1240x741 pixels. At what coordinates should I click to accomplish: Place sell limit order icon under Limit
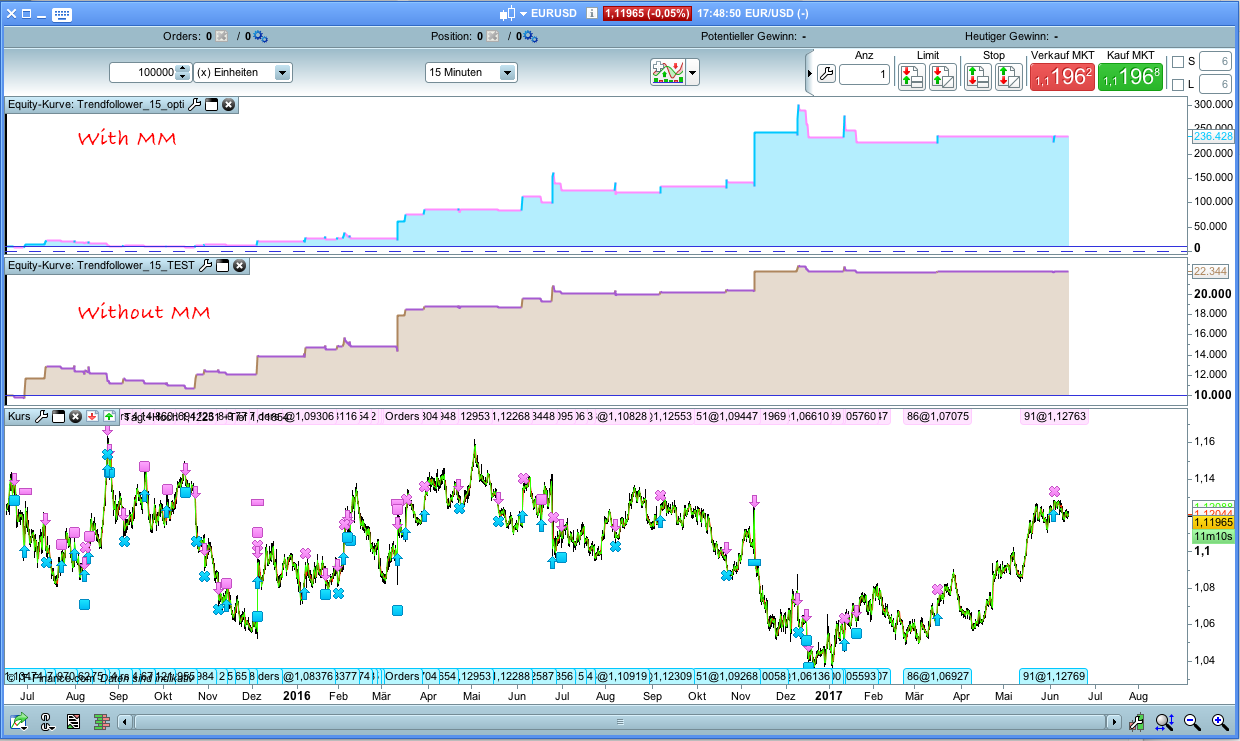[943, 77]
